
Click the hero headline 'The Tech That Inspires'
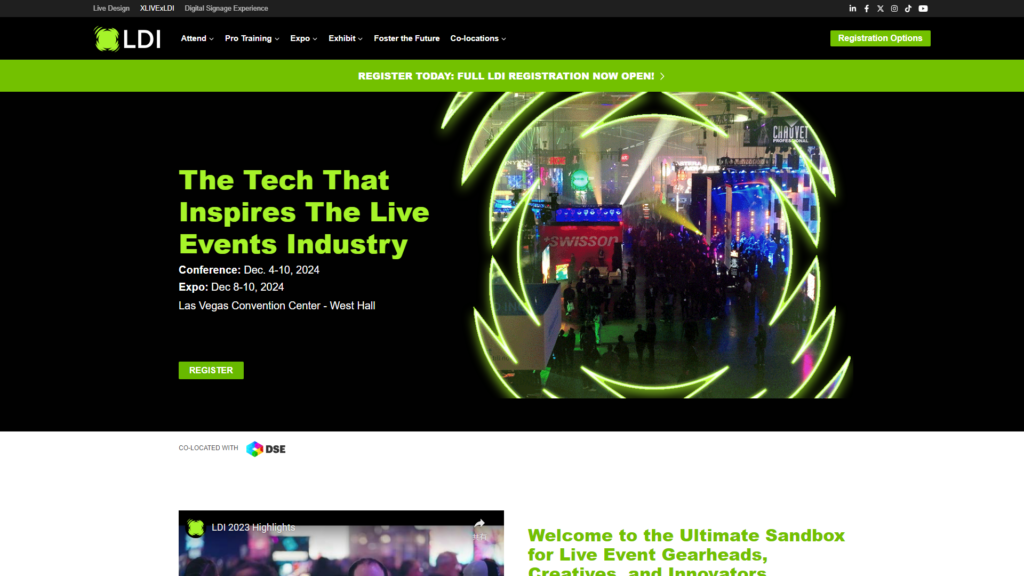(x=304, y=212)
